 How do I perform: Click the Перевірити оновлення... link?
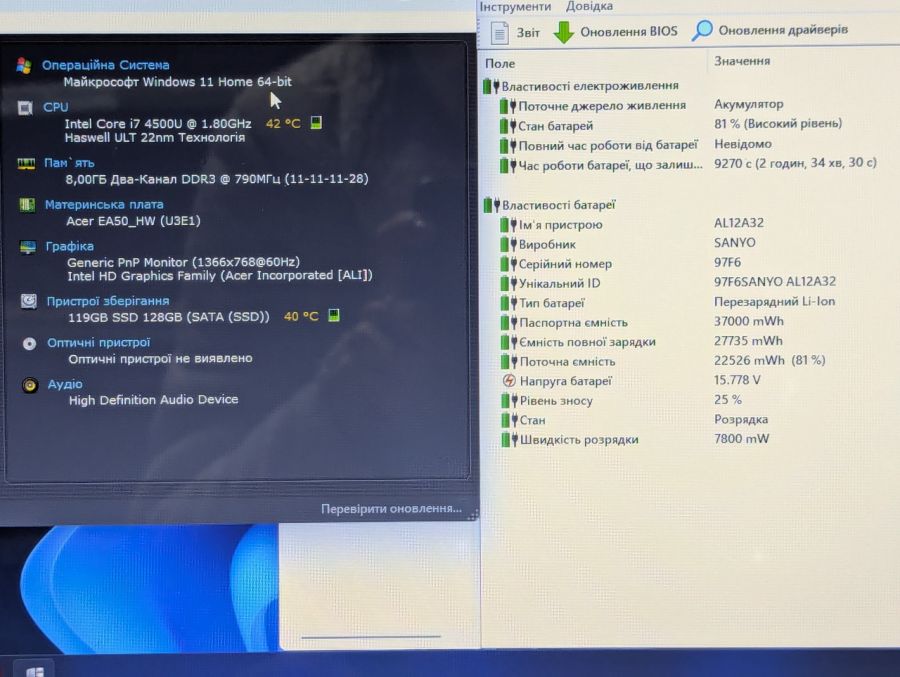[391, 509]
